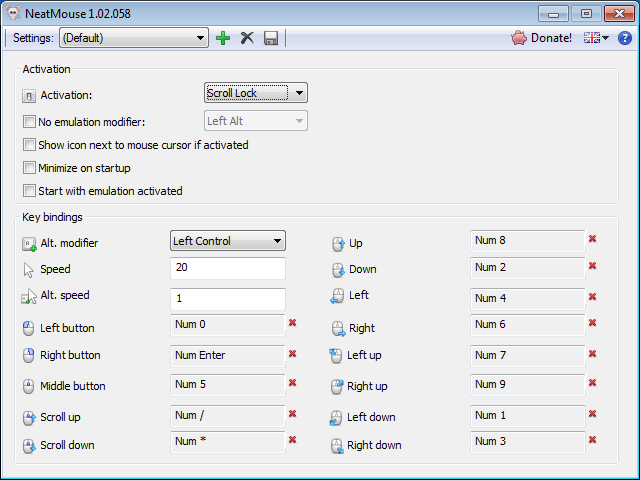Select the Right binding field Num 6
This screenshot has width=640, height=480.
tap(527, 325)
